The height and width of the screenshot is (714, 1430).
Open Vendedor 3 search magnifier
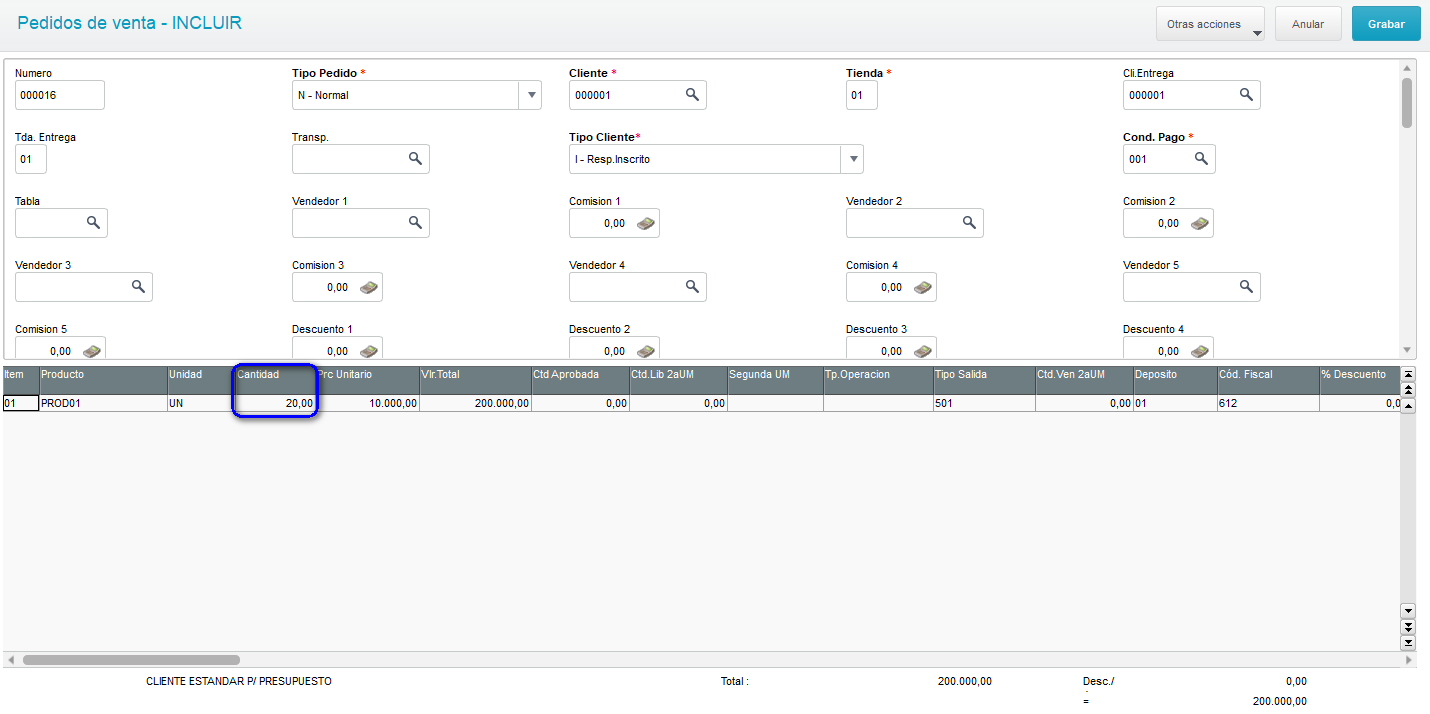(x=138, y=286)
